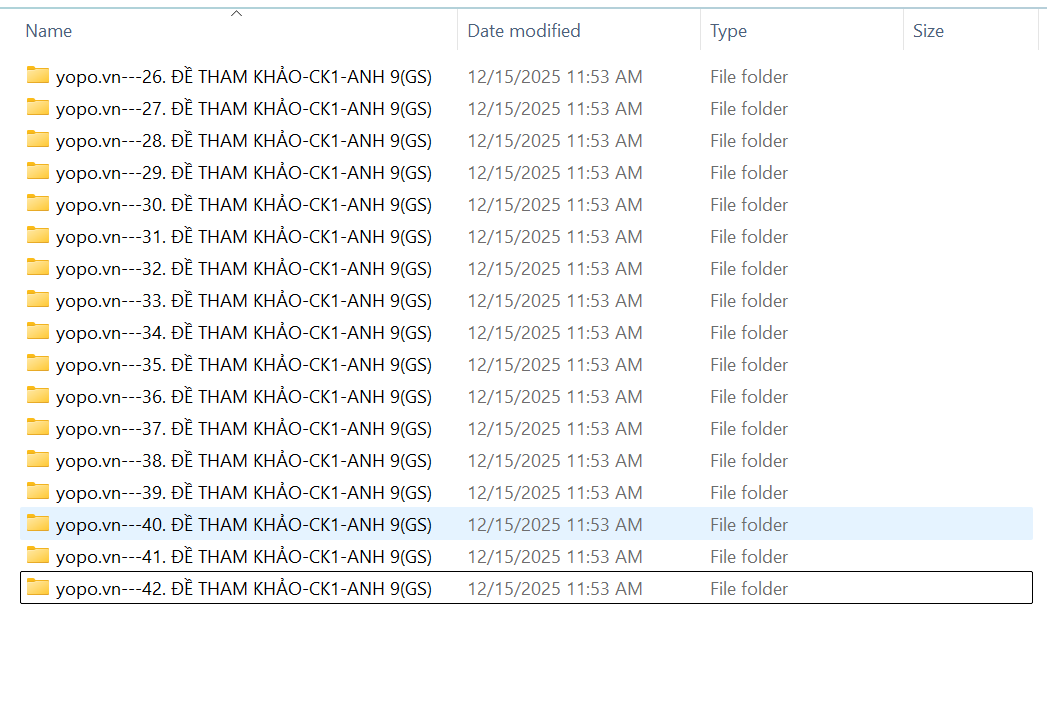Sort list by Type column header
The image size is (1047, 706).
click(728, 31)
